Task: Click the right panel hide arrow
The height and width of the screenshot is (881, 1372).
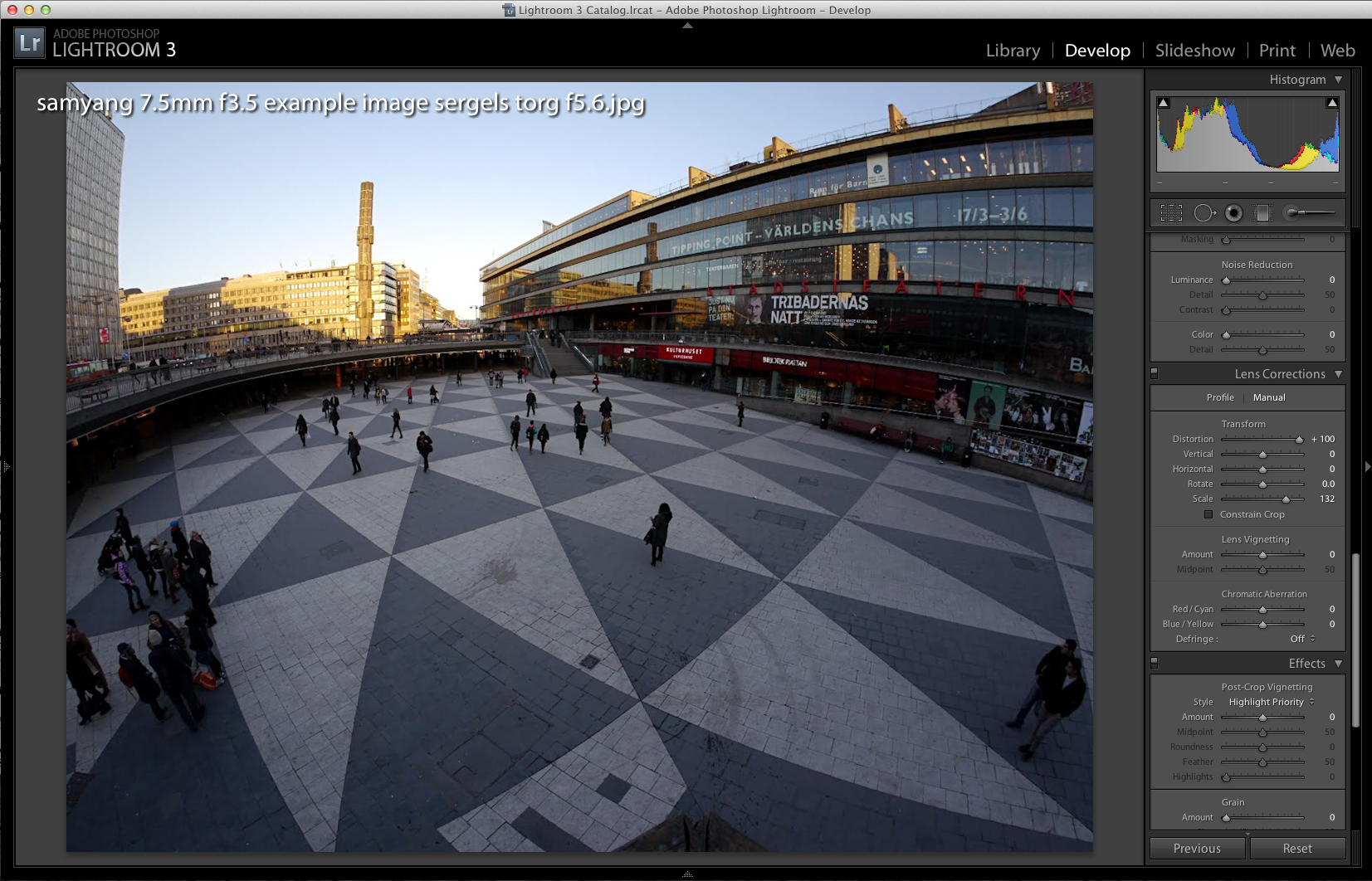Action: pyautogui.click(x=1367, y=467)
